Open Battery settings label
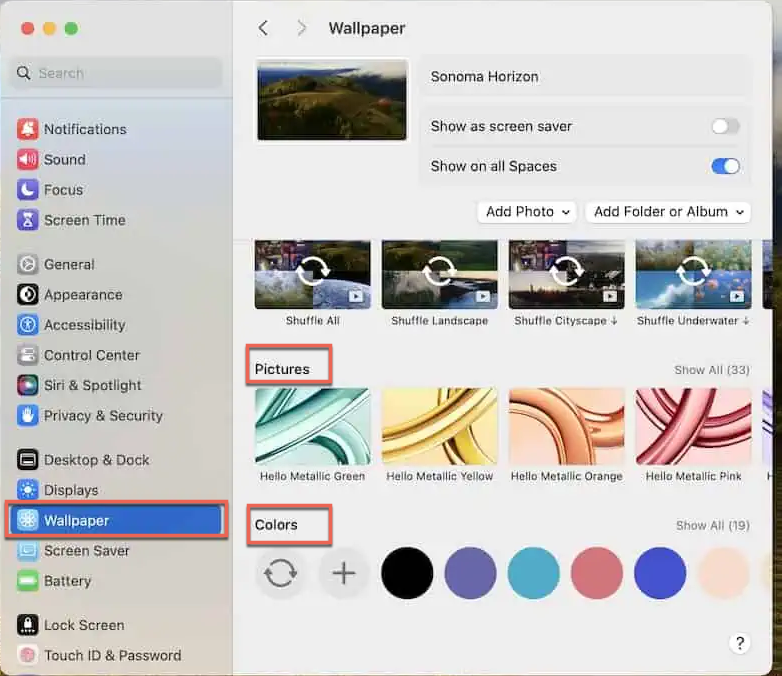 [x=67, y=581]
